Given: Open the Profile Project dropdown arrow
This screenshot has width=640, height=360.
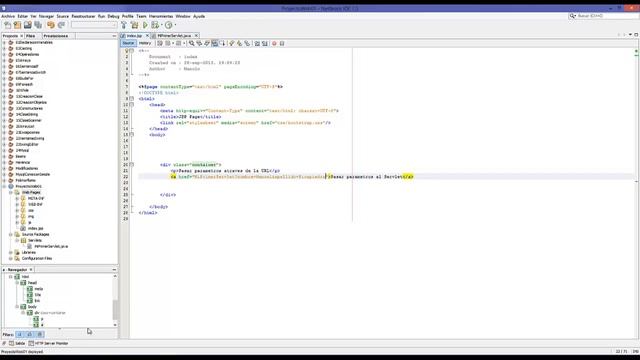Looking at the screenshot, I should (x=175, y=25).
